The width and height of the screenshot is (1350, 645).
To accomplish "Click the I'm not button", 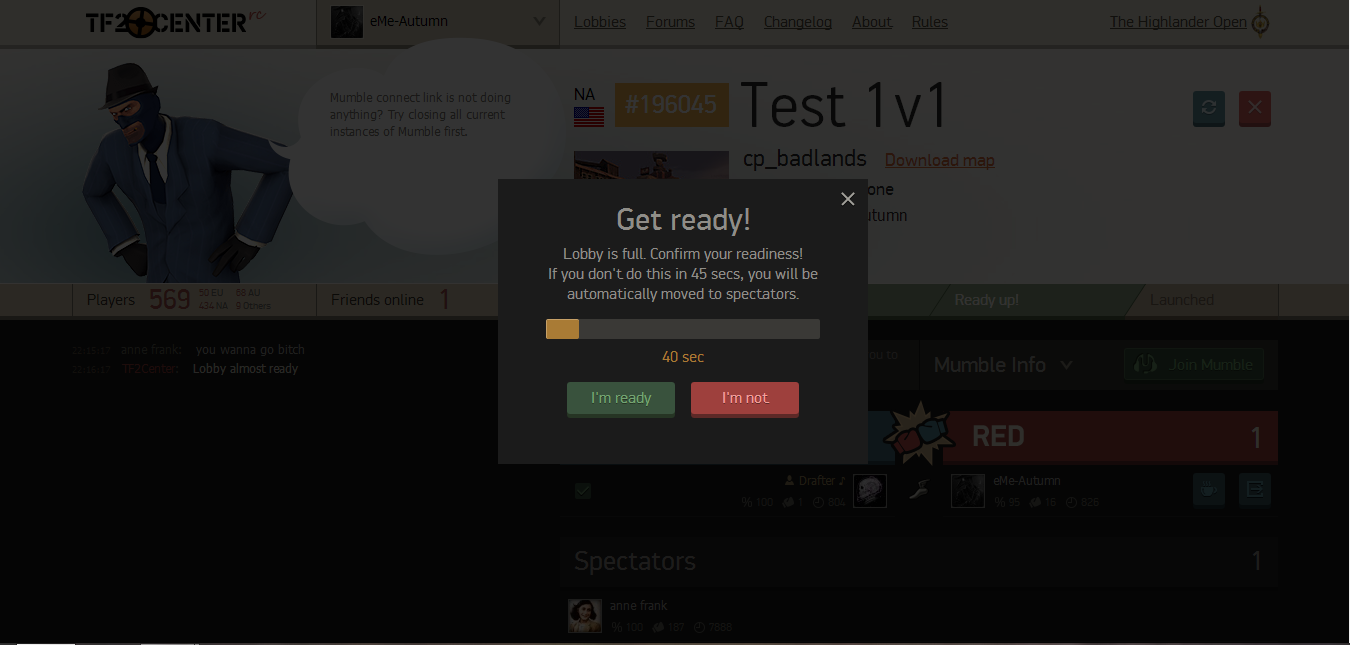I will (745, 398).
